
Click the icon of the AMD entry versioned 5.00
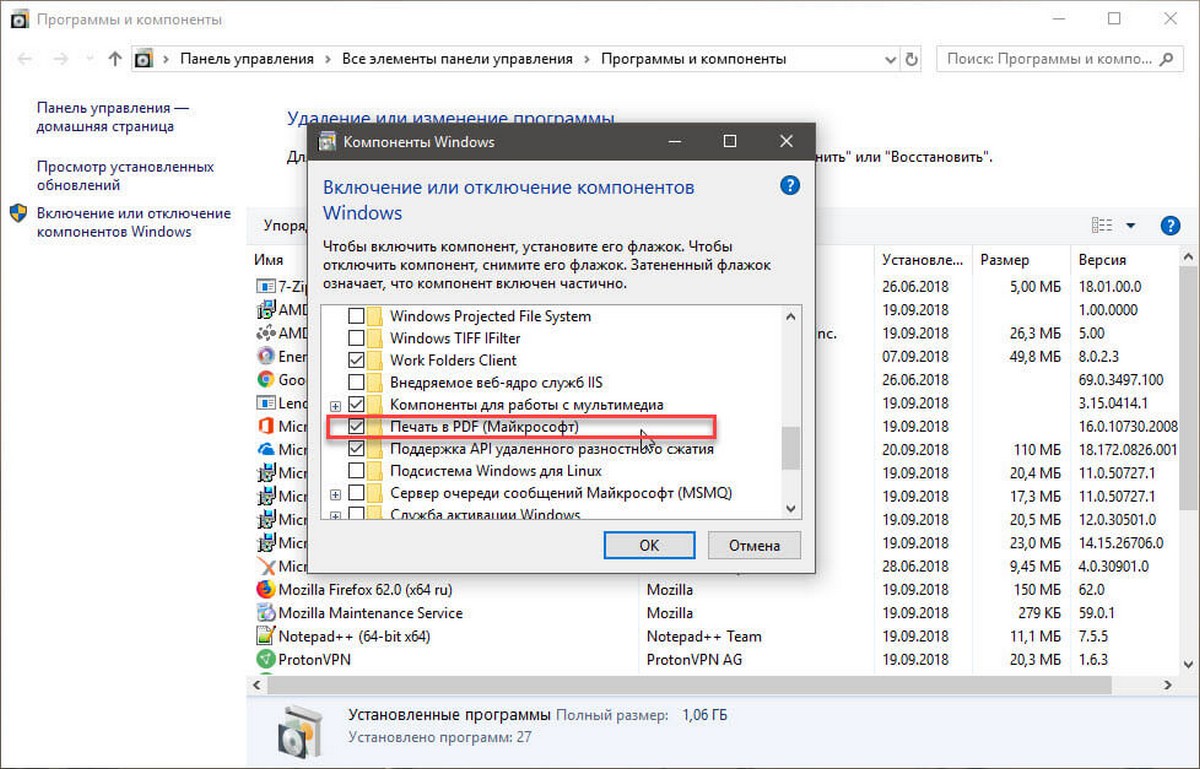[x=265, y=333]
